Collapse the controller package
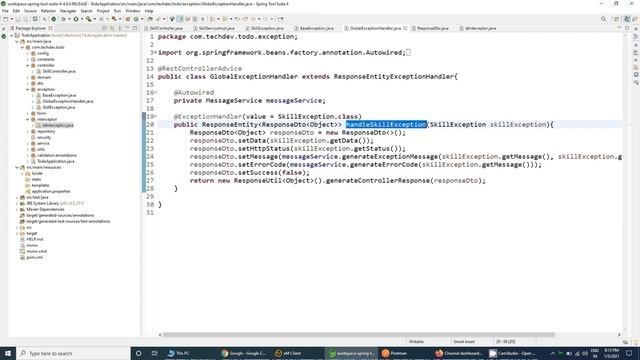Screen dimensions: 640x360 [x=28, y=65]
